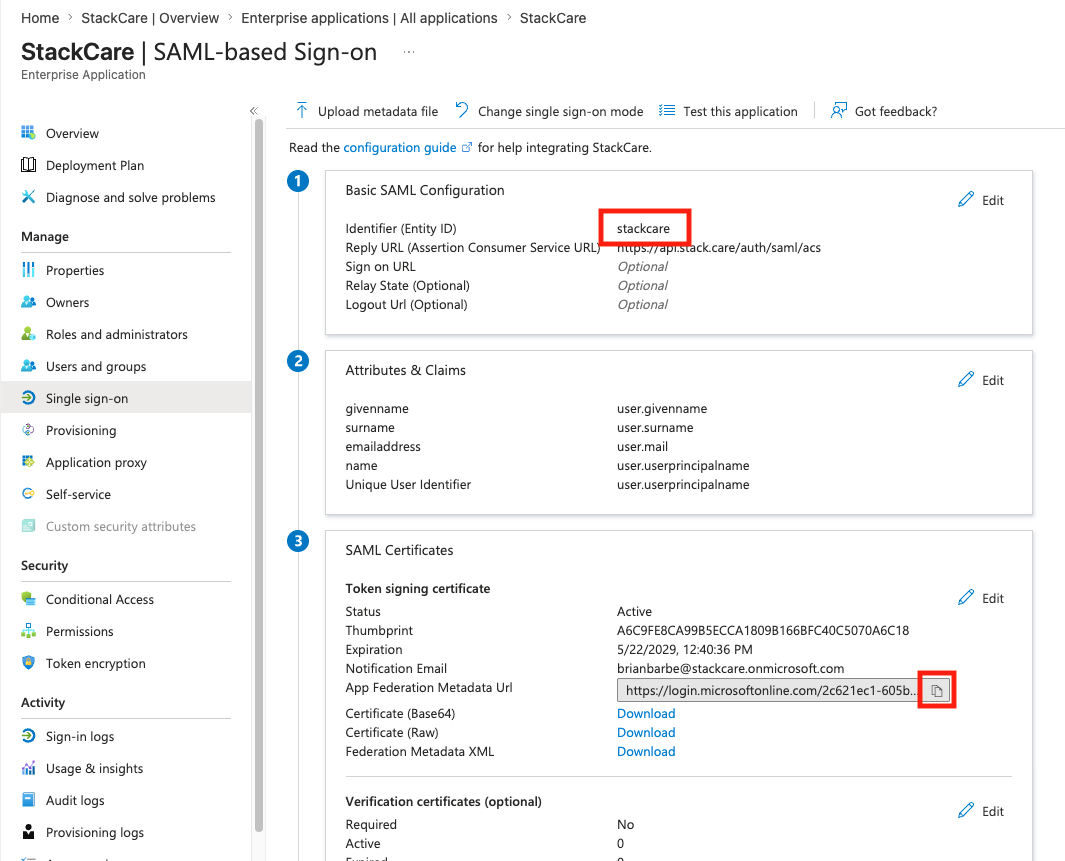Click the pencil icon for Token signing certificate

pyautogui.click(x=966, y=598)
